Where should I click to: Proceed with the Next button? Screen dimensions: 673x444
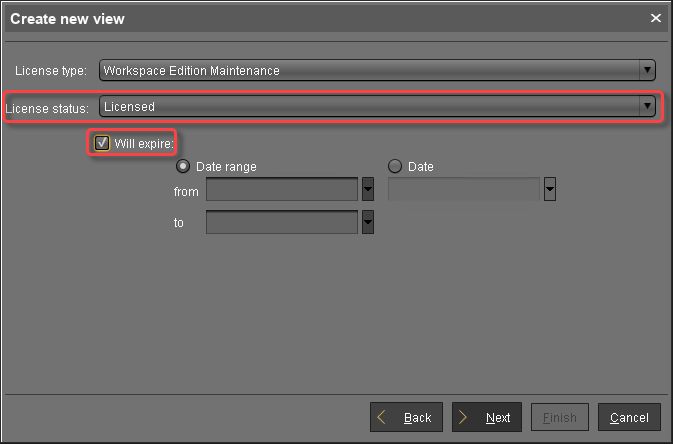pos(486,417)
